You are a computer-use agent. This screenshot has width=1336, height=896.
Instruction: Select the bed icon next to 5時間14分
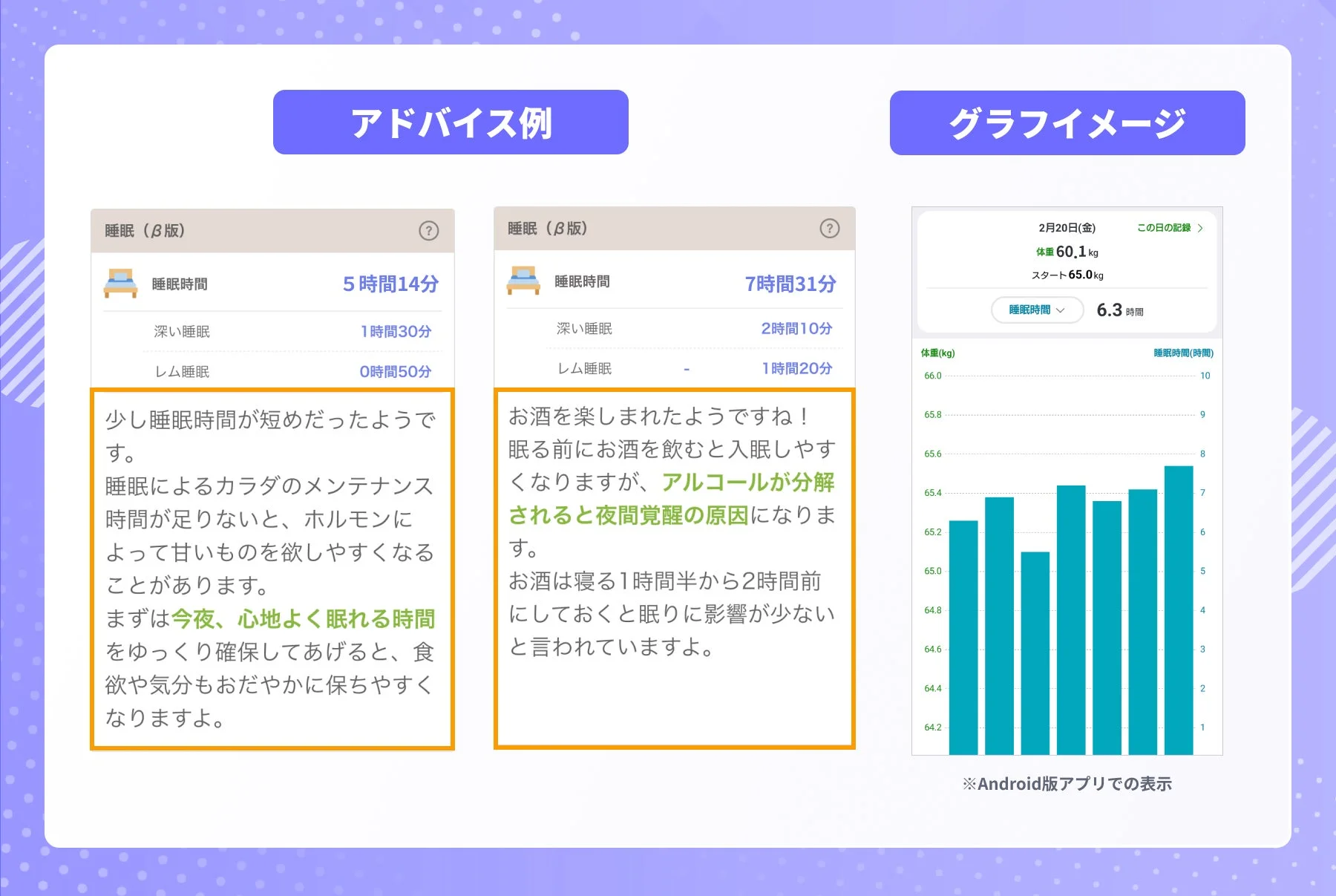click(121, 284)
